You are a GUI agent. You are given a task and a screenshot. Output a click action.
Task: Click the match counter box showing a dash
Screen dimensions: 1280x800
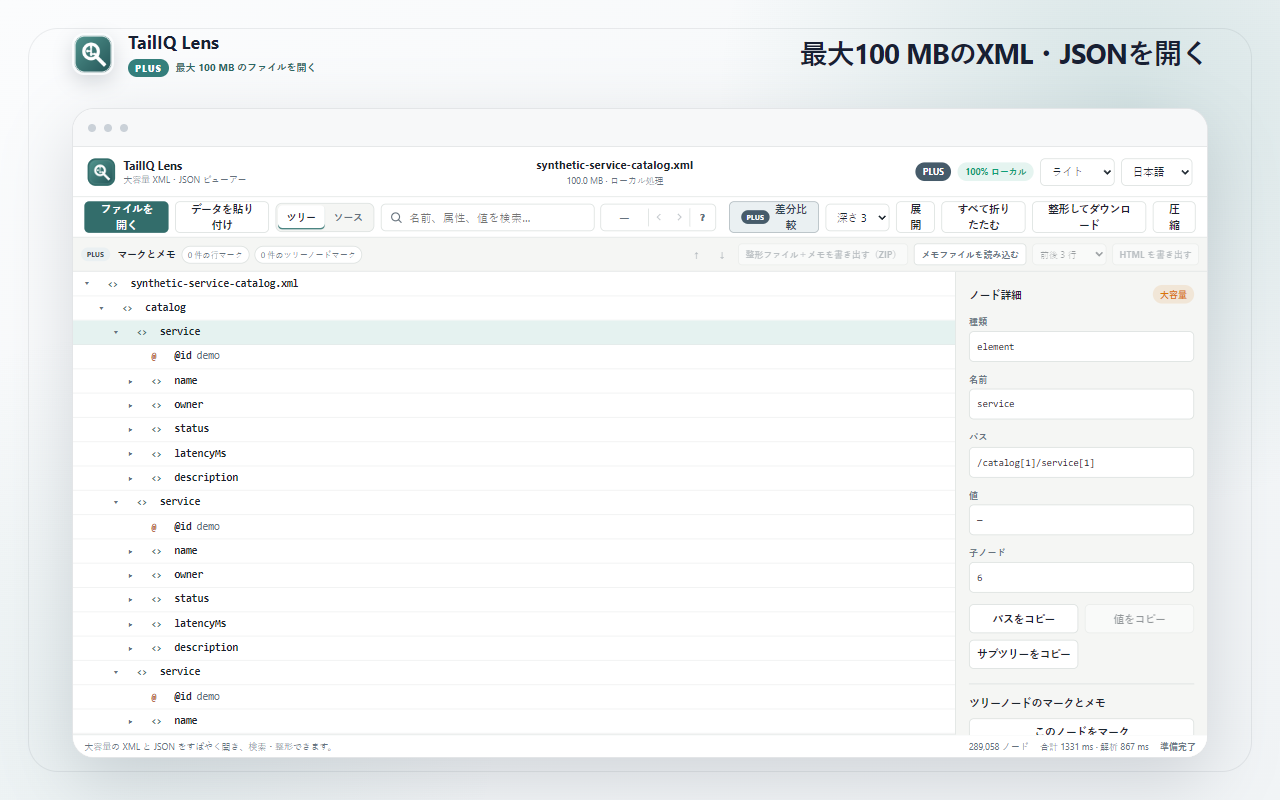tap(624, 217)
